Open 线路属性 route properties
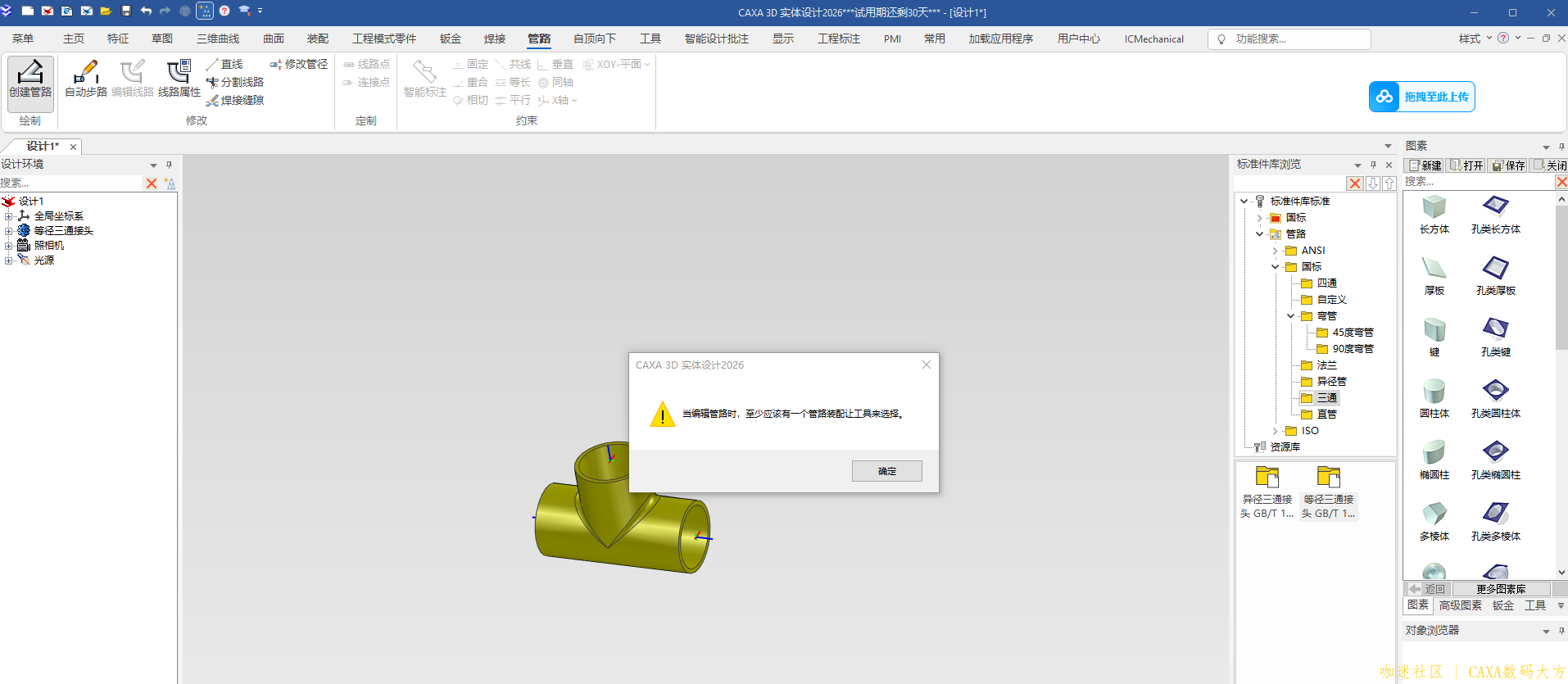1568x684 pixels. click(179, 79)
